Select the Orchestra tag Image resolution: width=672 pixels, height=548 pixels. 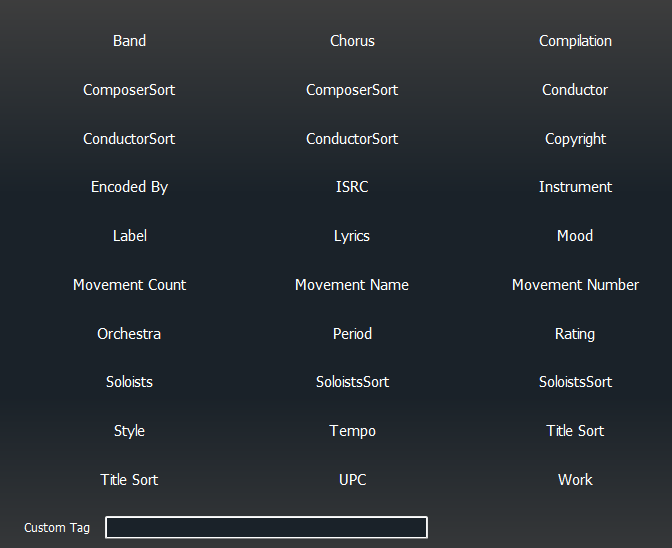coord(129,334)
